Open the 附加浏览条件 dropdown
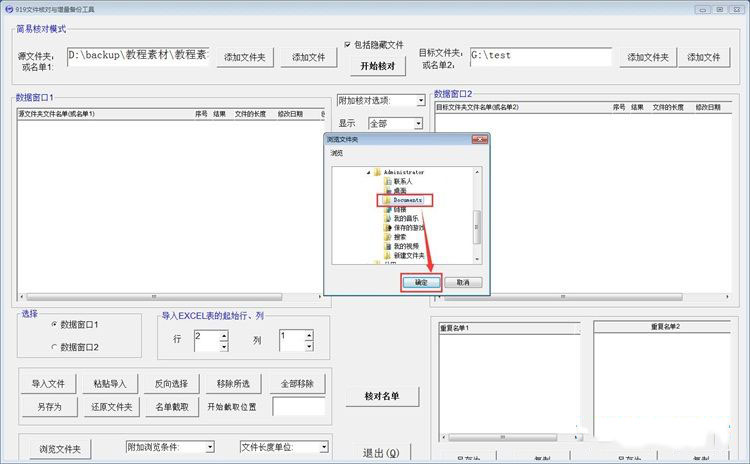 click(x=210, y=447)
